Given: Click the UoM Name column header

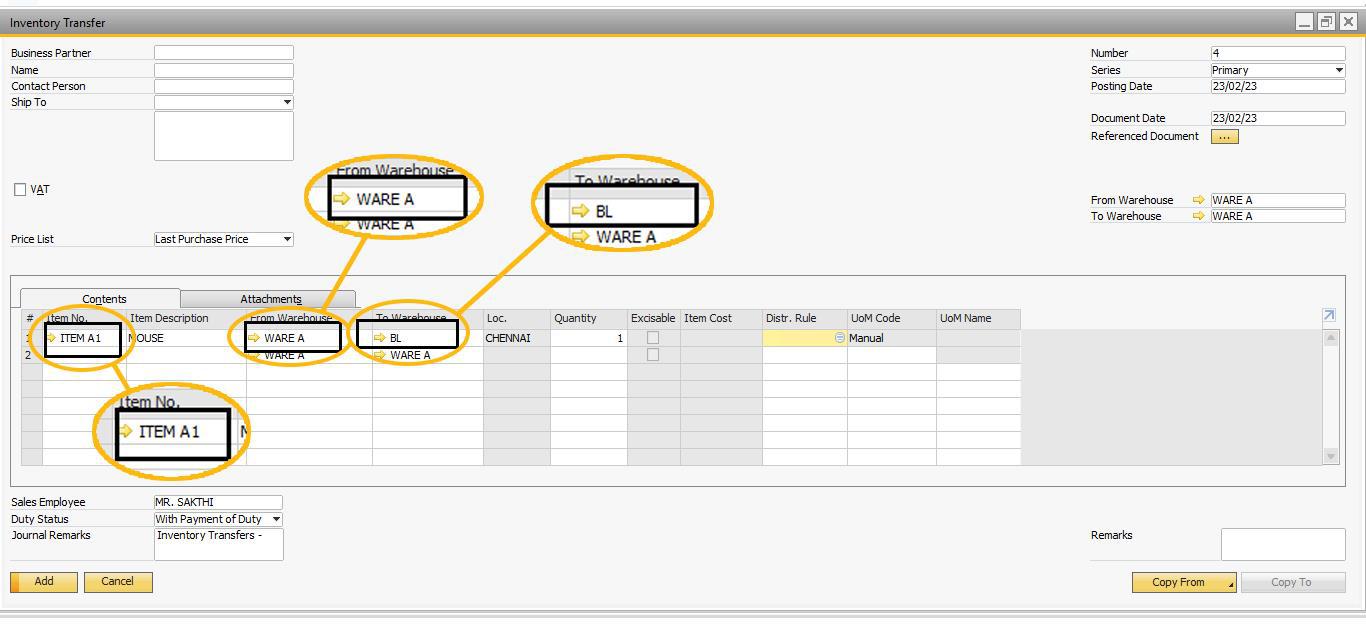Looking at the screenshot, I should 978,319.
